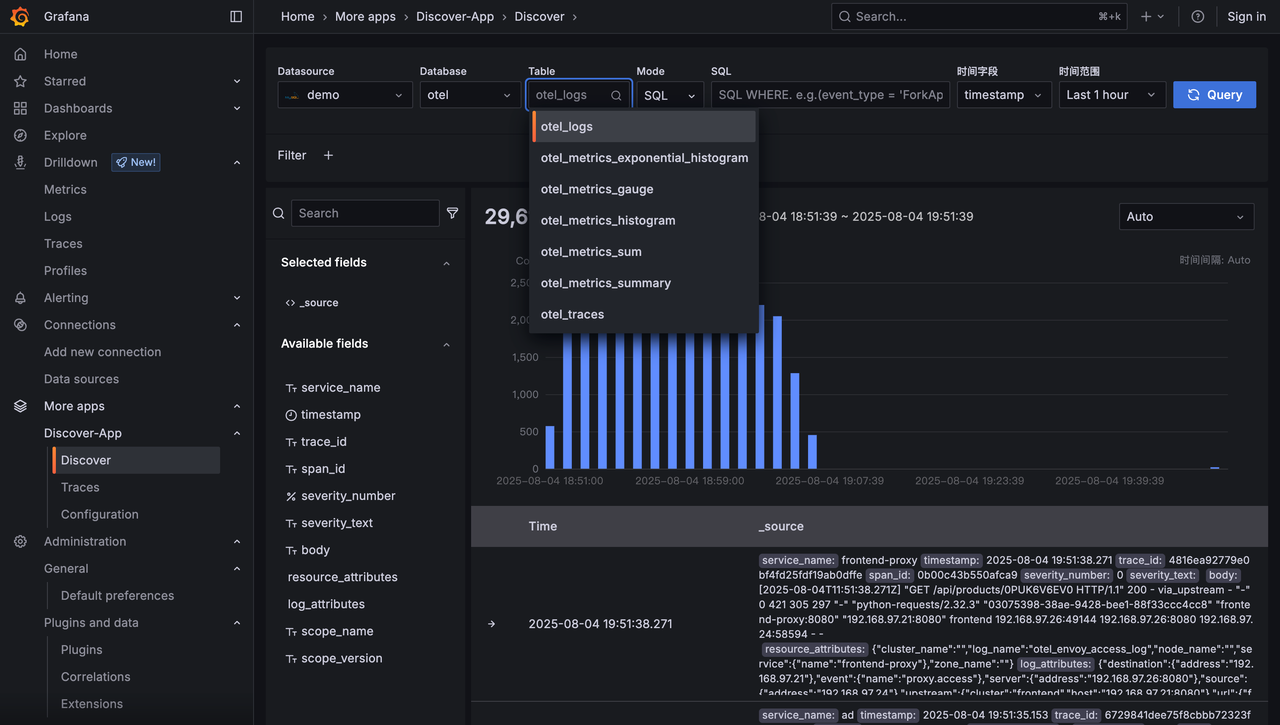Click the More apps layers icon
This screenshot has width=1280, height=725.
pos(20,406)
